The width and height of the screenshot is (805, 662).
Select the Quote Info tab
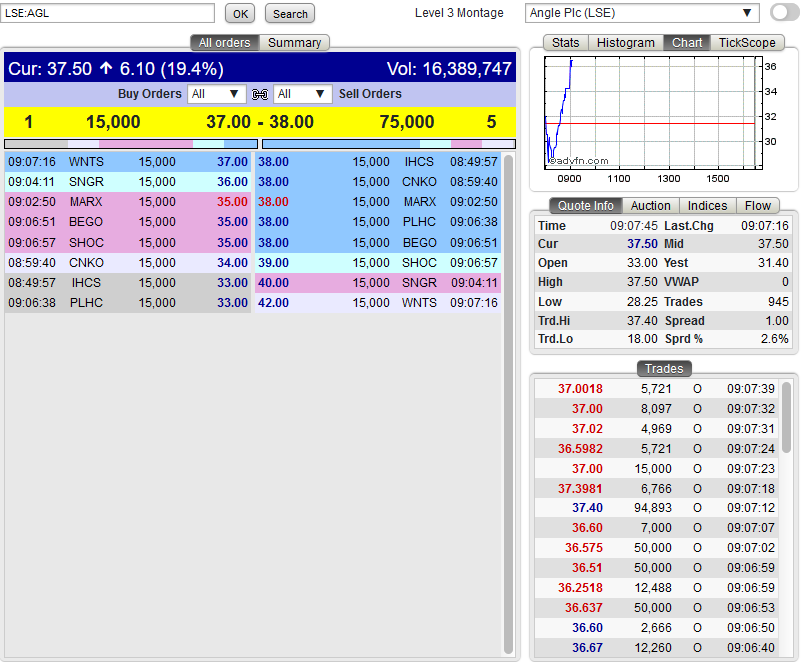coord(586,206)
